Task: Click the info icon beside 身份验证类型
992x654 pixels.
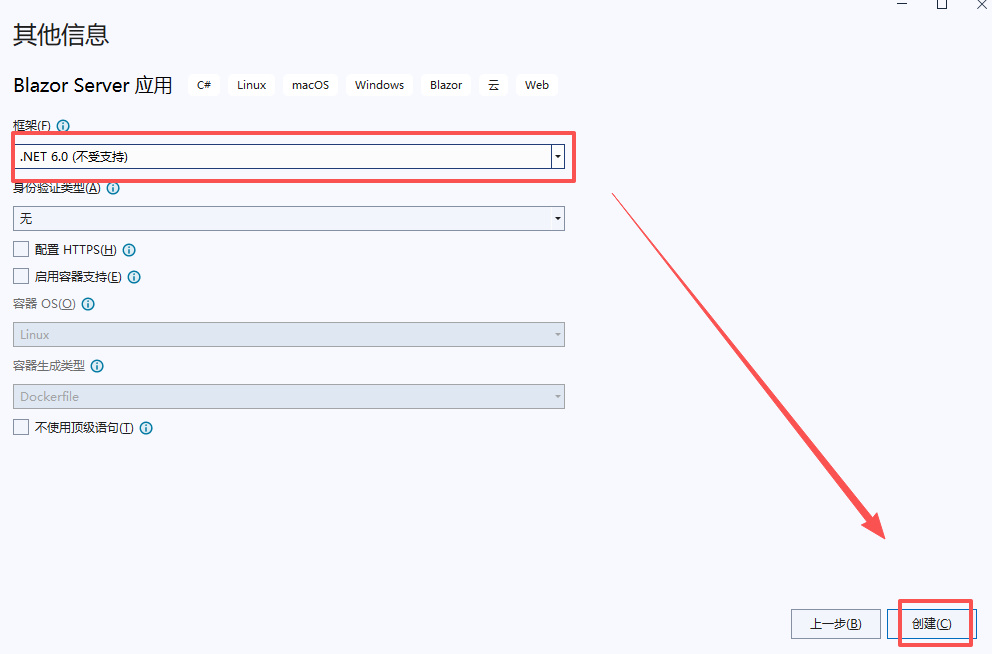Action: [x=113, y=188]
